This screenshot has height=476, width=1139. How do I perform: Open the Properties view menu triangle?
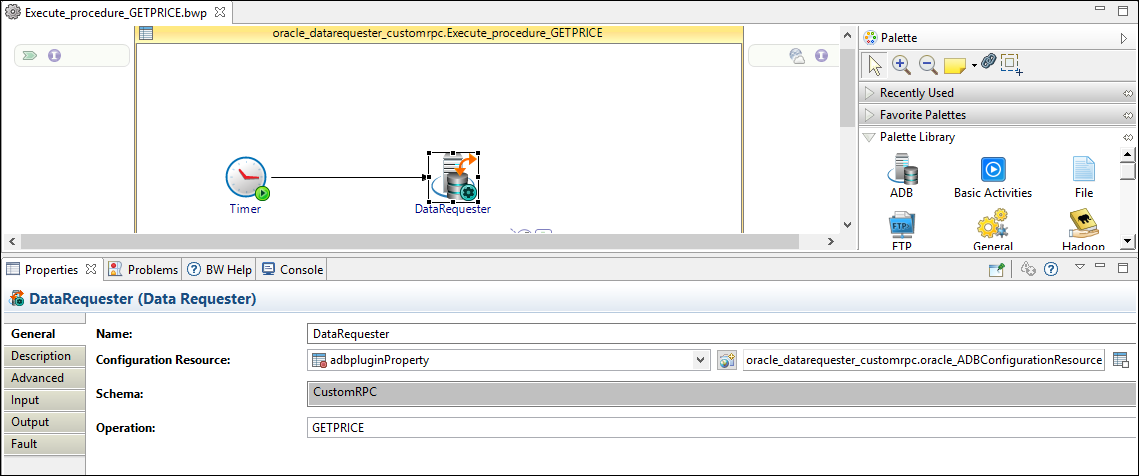[1079, 267]
